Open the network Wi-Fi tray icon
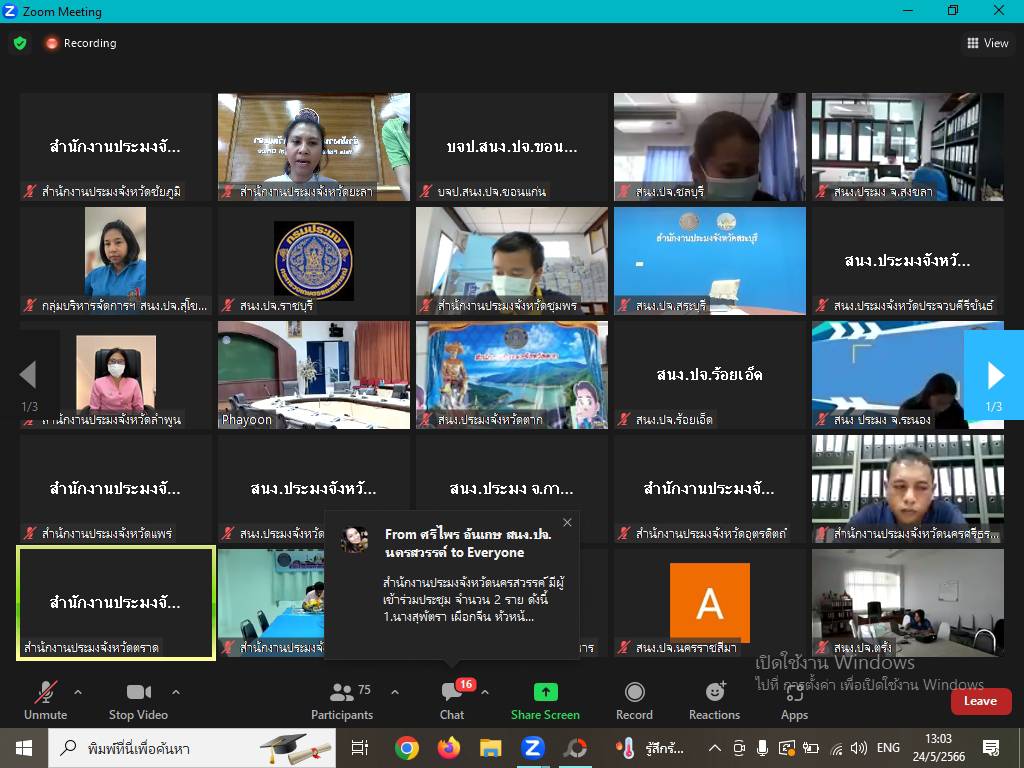The width and height of the screenshot is (1024, 768). coord(836,748)
